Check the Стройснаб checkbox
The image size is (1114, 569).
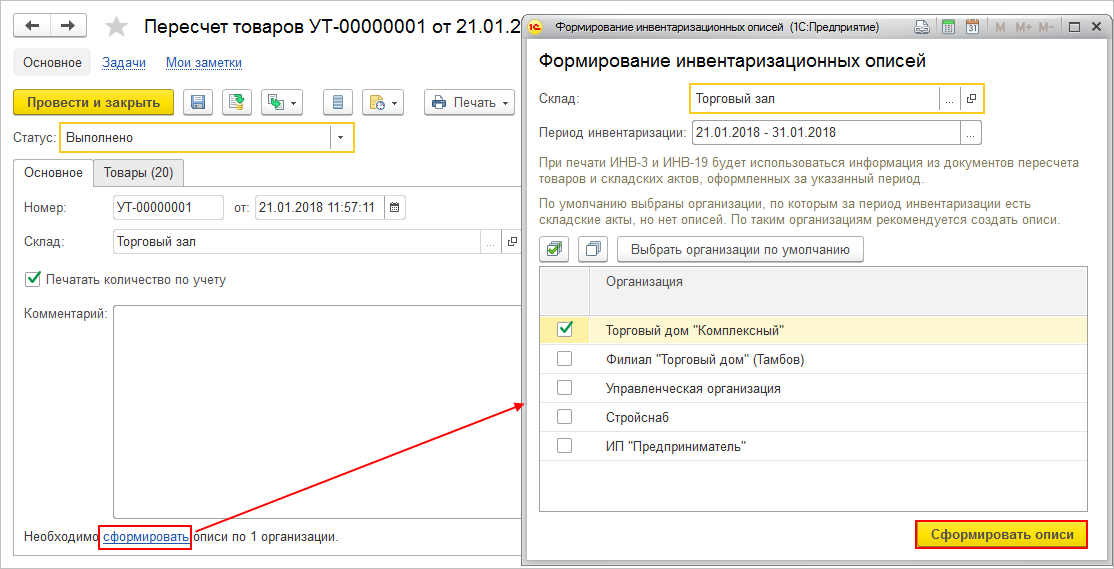click(565, 417)
